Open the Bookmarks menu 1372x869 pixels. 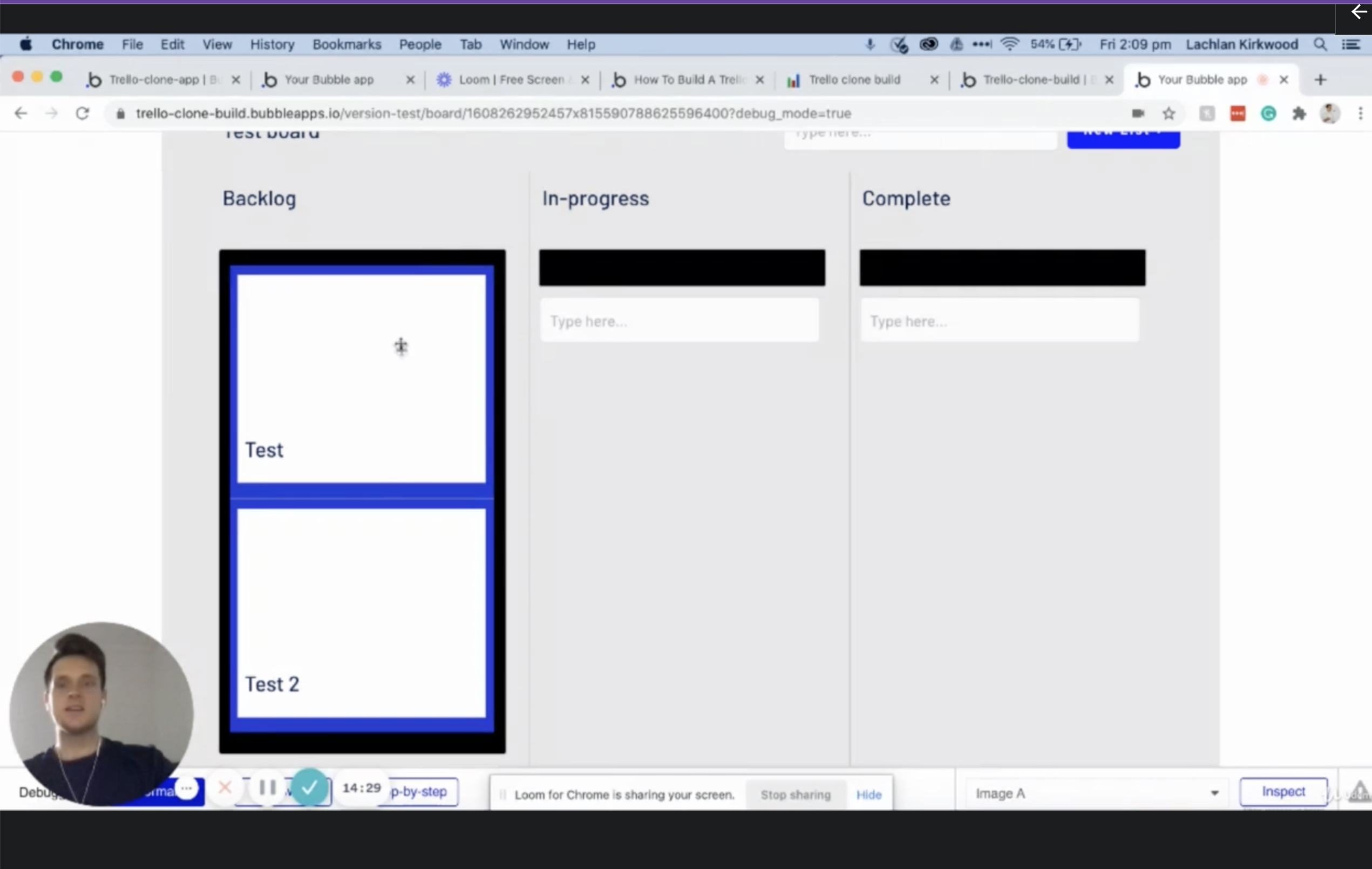click(347, 44)
